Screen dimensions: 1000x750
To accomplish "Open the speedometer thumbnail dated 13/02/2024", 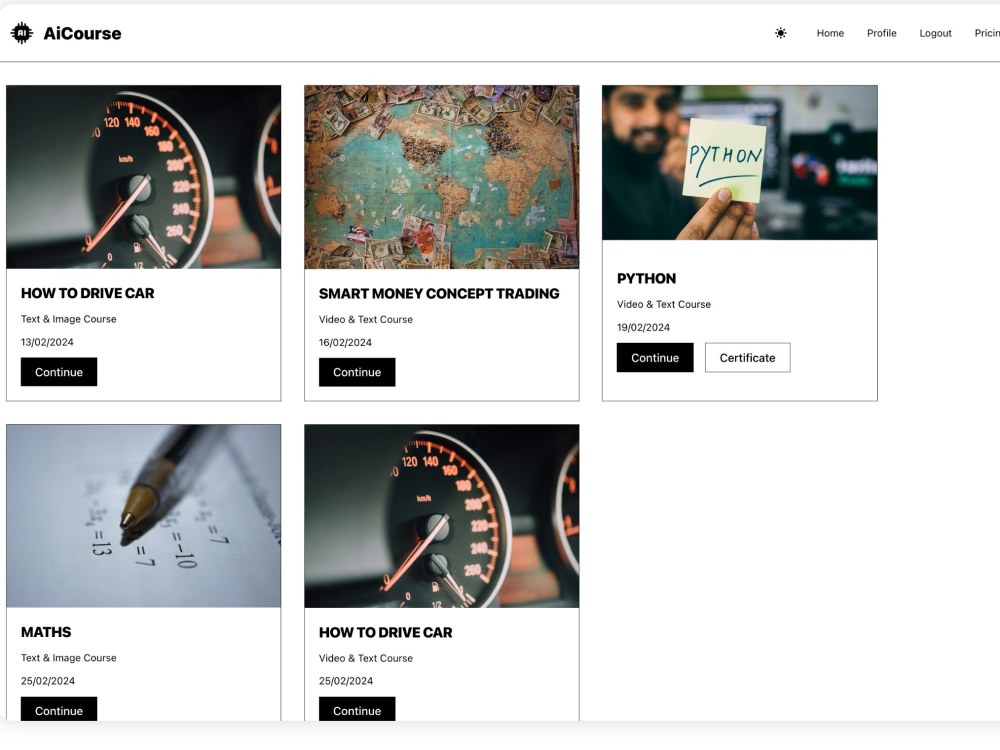I will pyautogui.click(x=143, y=177).
